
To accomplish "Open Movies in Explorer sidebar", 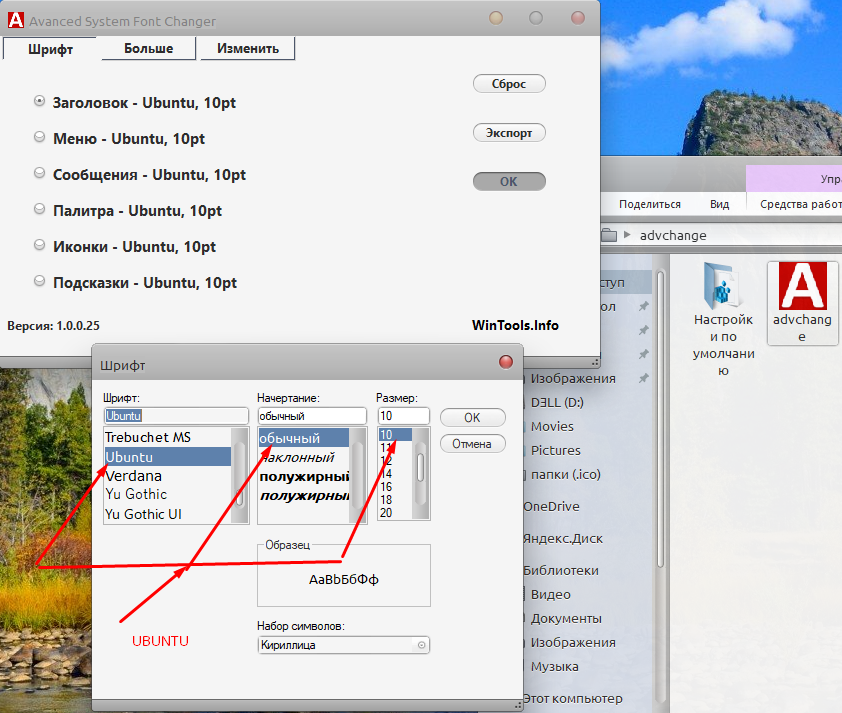I will (552, 426).
